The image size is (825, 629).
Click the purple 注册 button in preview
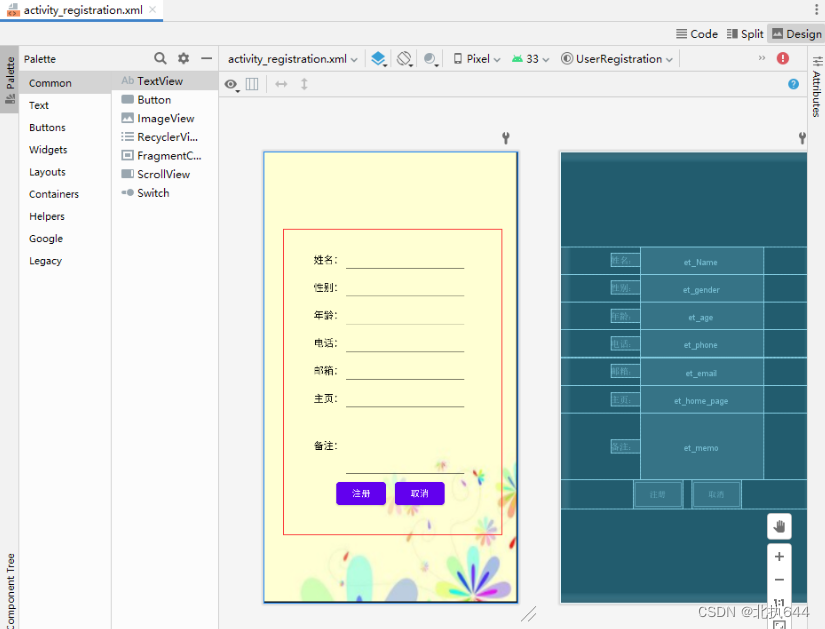(x=361, y=493)
